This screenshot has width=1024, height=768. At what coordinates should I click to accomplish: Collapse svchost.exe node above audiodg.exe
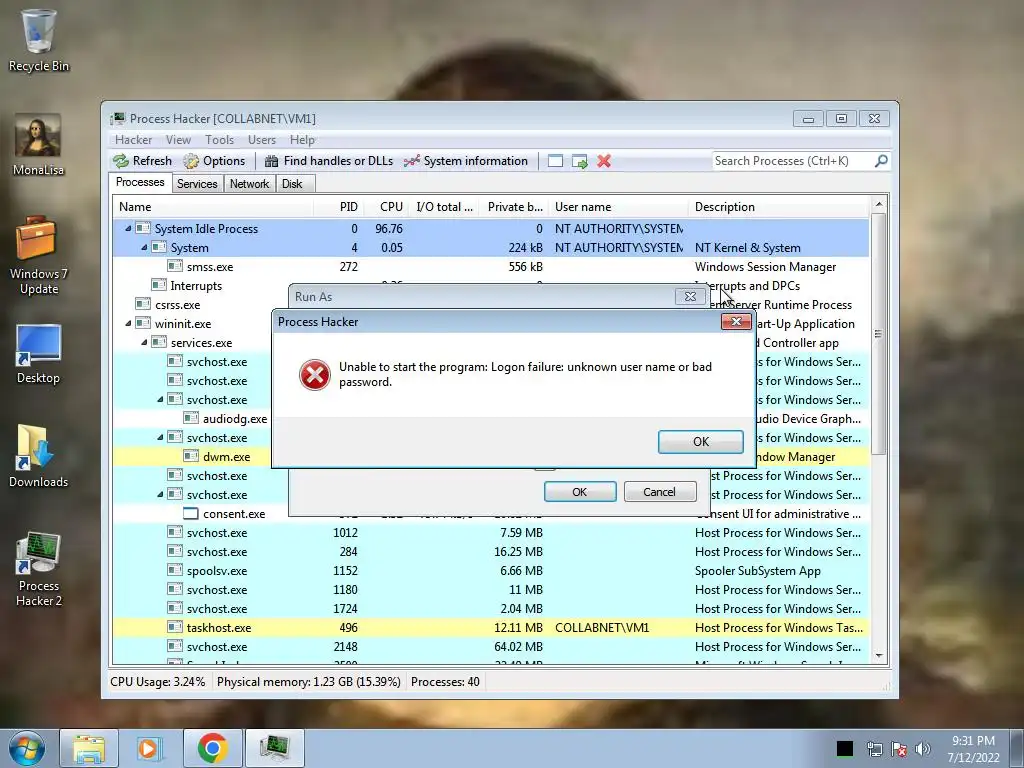(160, 399)
